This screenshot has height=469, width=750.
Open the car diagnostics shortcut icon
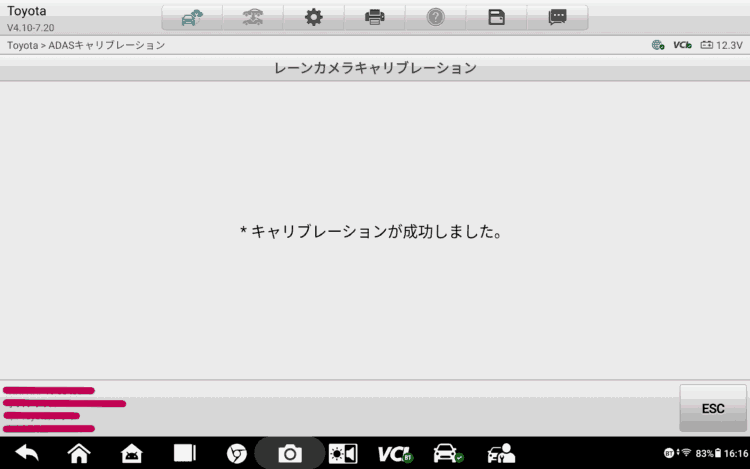click(447, 453)
